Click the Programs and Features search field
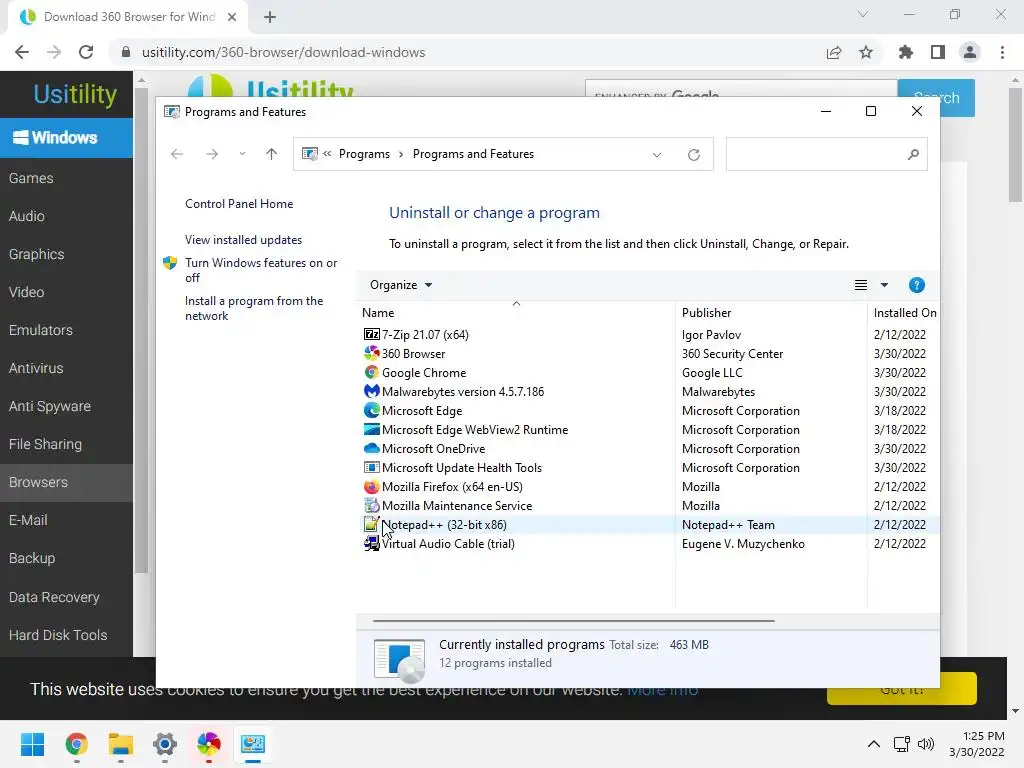Screen dimensions: 1024x768 pyautogui.click(x=826, y=154)
